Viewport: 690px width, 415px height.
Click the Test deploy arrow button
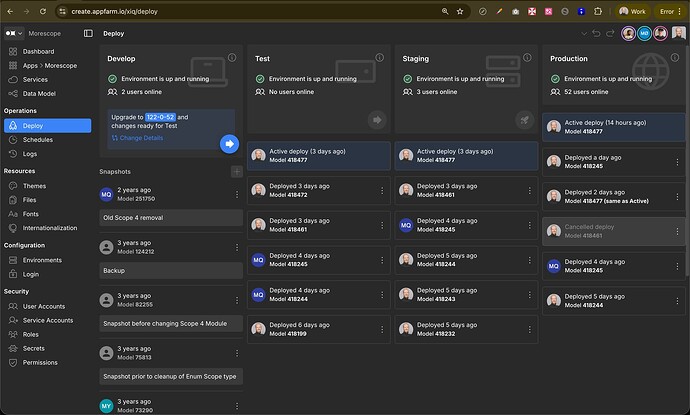(377, 120)
